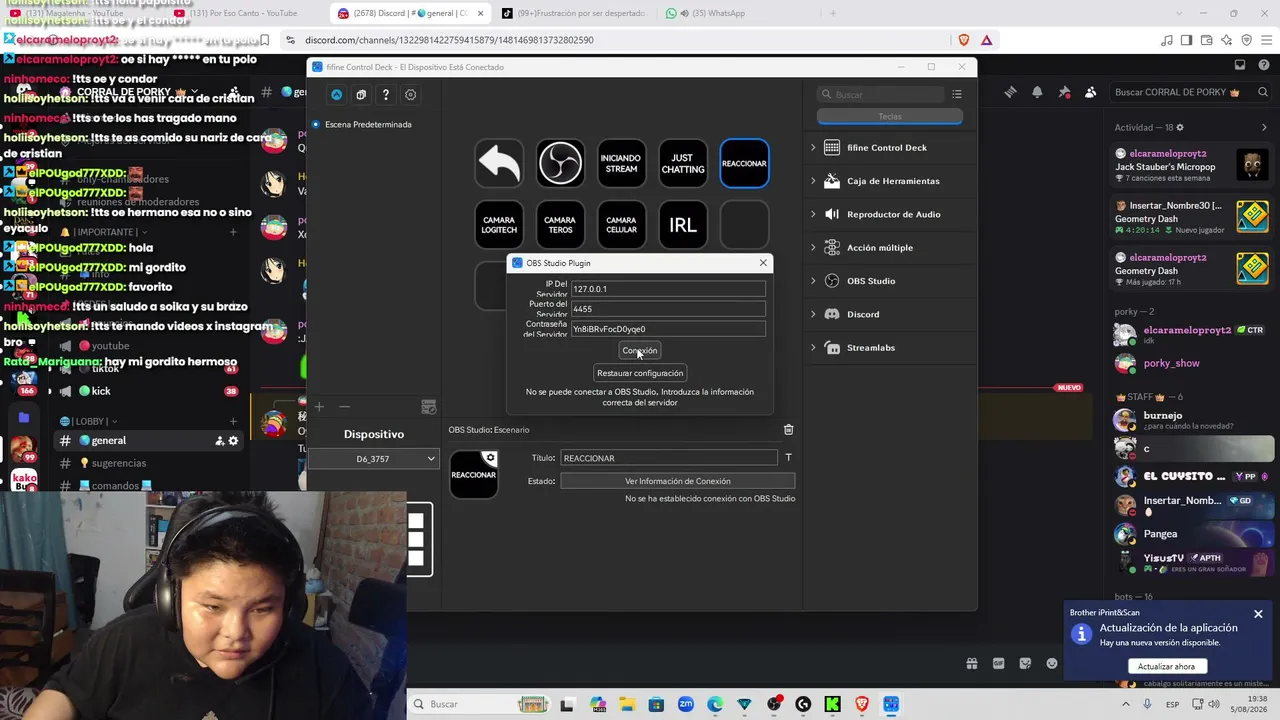The width and height of the screenshot is (1280, 720).
Task: Open Brave browser from the taskbar
Action: tap(862, 704)
